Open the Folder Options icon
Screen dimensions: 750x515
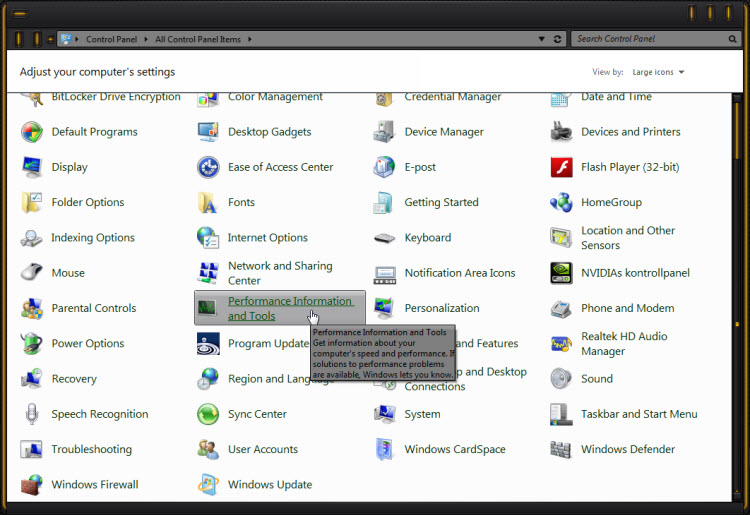tap(32, 202)
